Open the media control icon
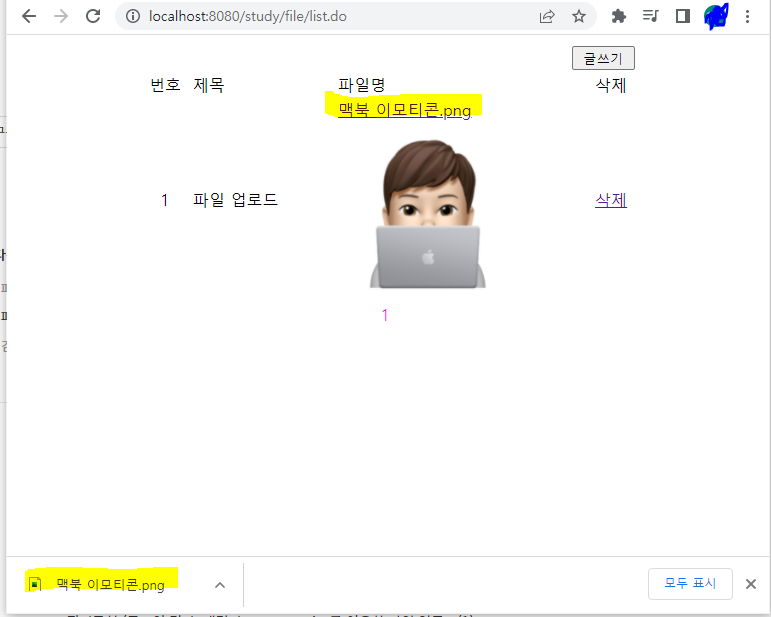The image size is (771, 617). click(651, 16)
